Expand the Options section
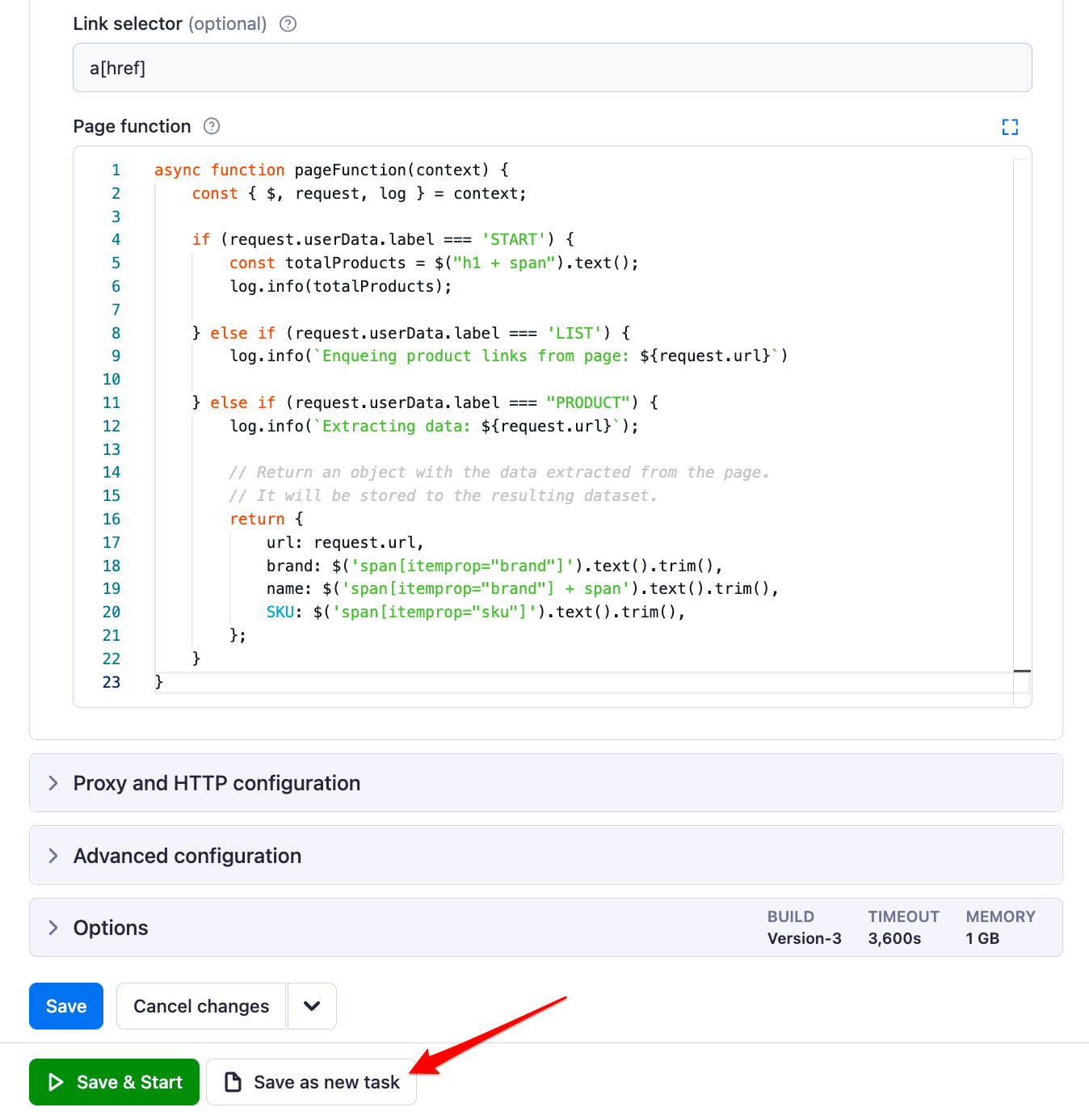The height and width of the screenshot is (1120, 1089). tap(111, 928)
